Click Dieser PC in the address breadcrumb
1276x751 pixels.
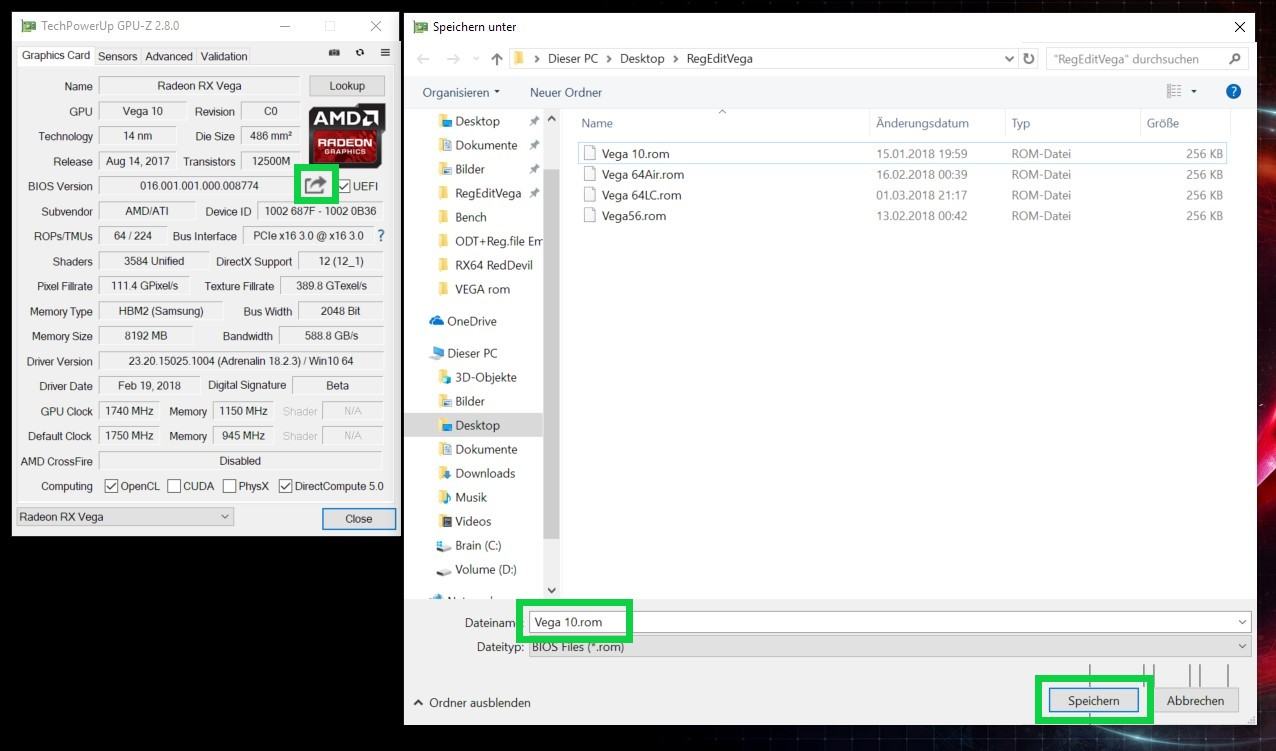click(573, 59)
